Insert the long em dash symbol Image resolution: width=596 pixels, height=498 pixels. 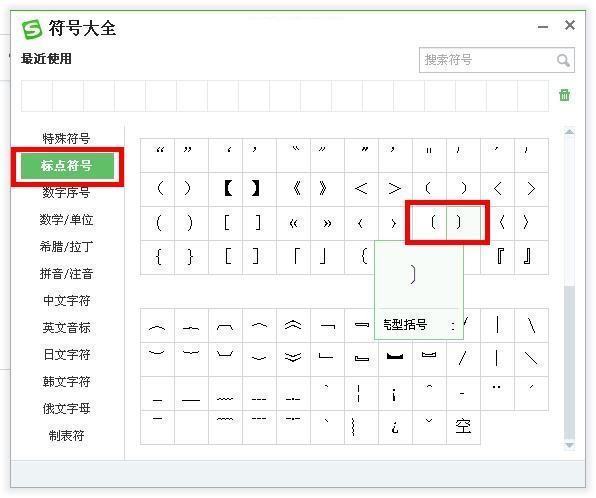pyautogui.click(x=191, y=393)
